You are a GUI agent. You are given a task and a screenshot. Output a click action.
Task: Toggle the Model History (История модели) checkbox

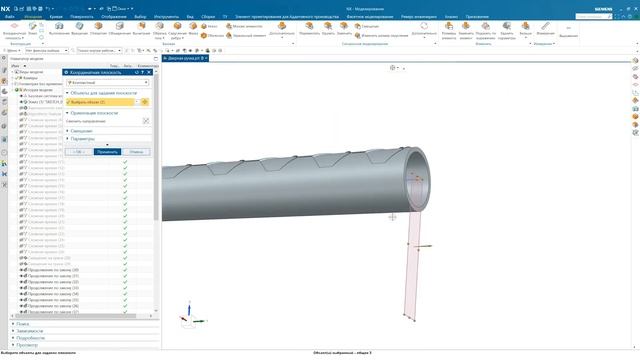click(x=17, y=90)
